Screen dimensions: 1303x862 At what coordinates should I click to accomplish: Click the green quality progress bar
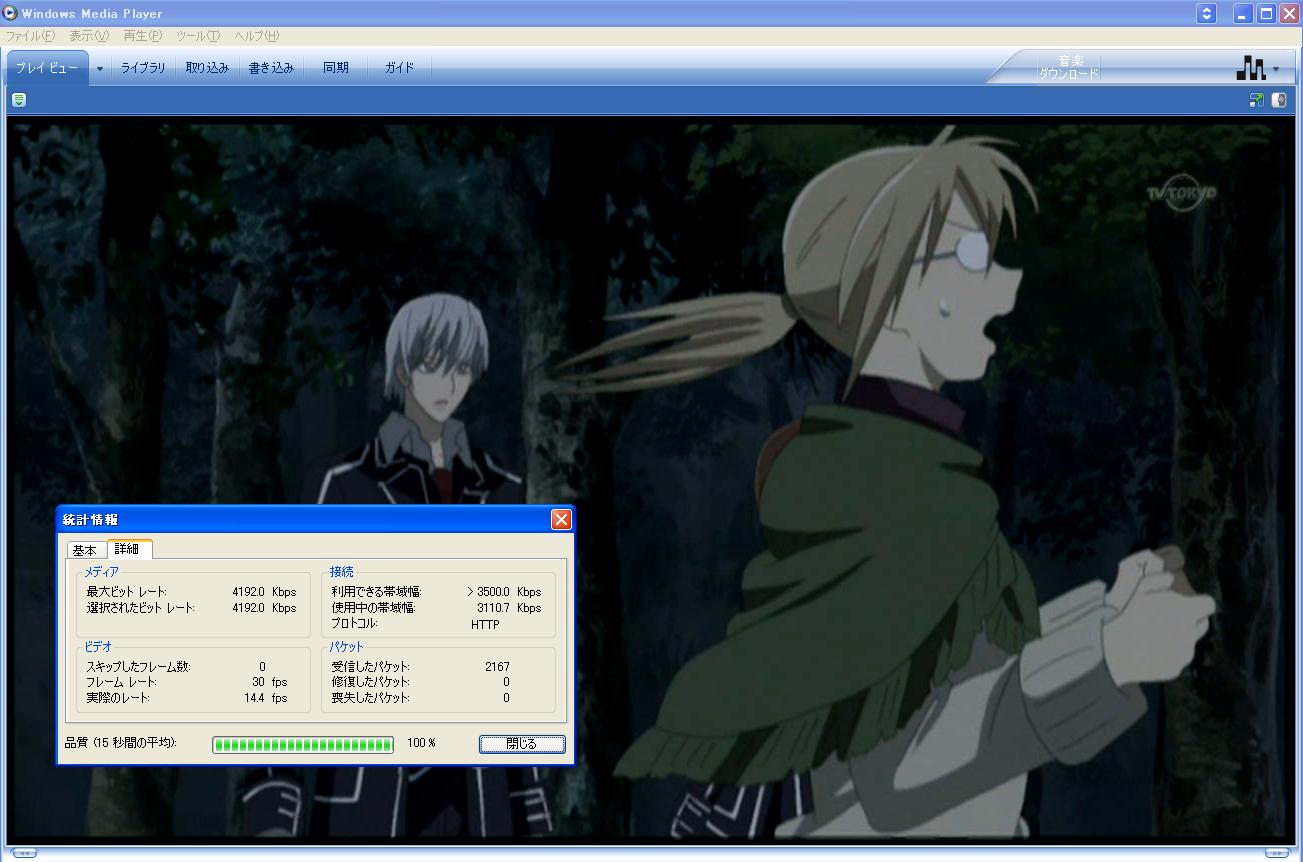[x=302, y=744]
